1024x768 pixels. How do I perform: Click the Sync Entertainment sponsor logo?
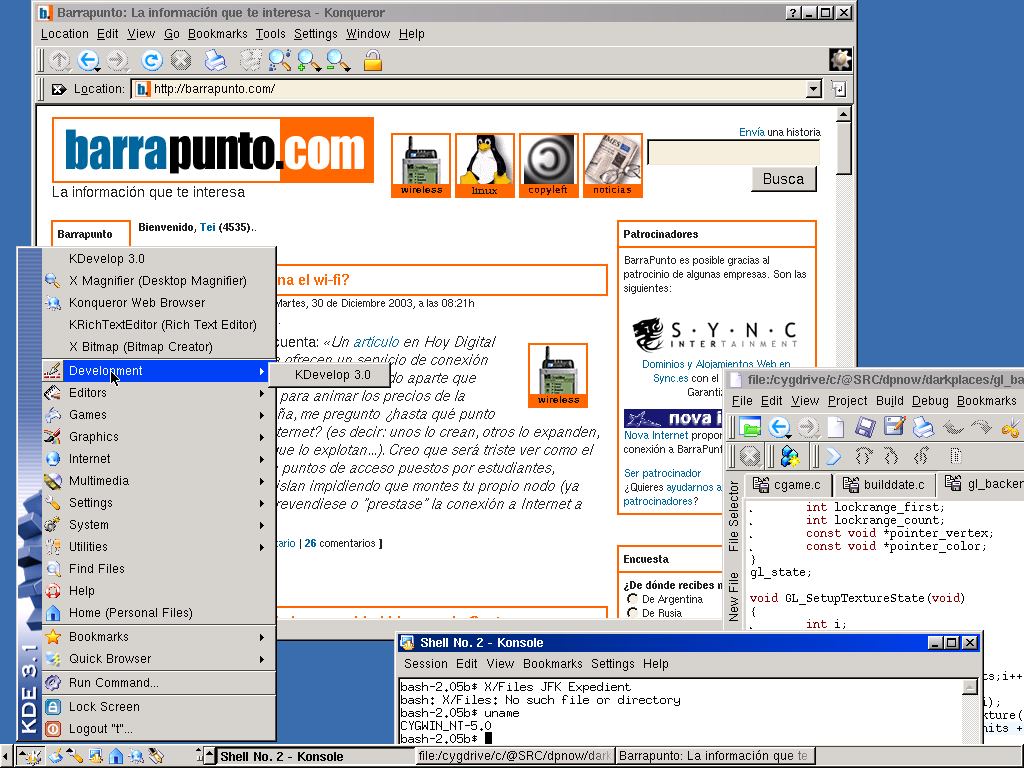click(x=714, y=334)
